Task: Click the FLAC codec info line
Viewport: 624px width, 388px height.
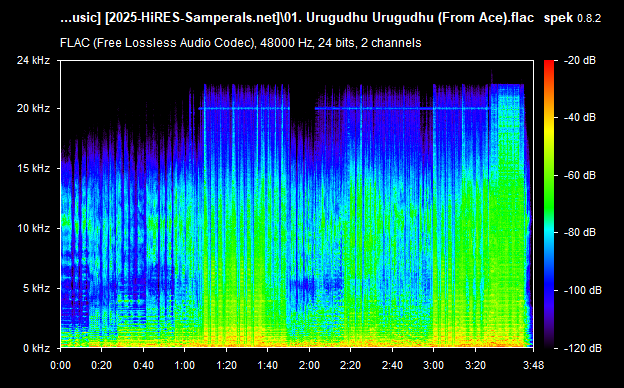Action: [x=240, y=43]
